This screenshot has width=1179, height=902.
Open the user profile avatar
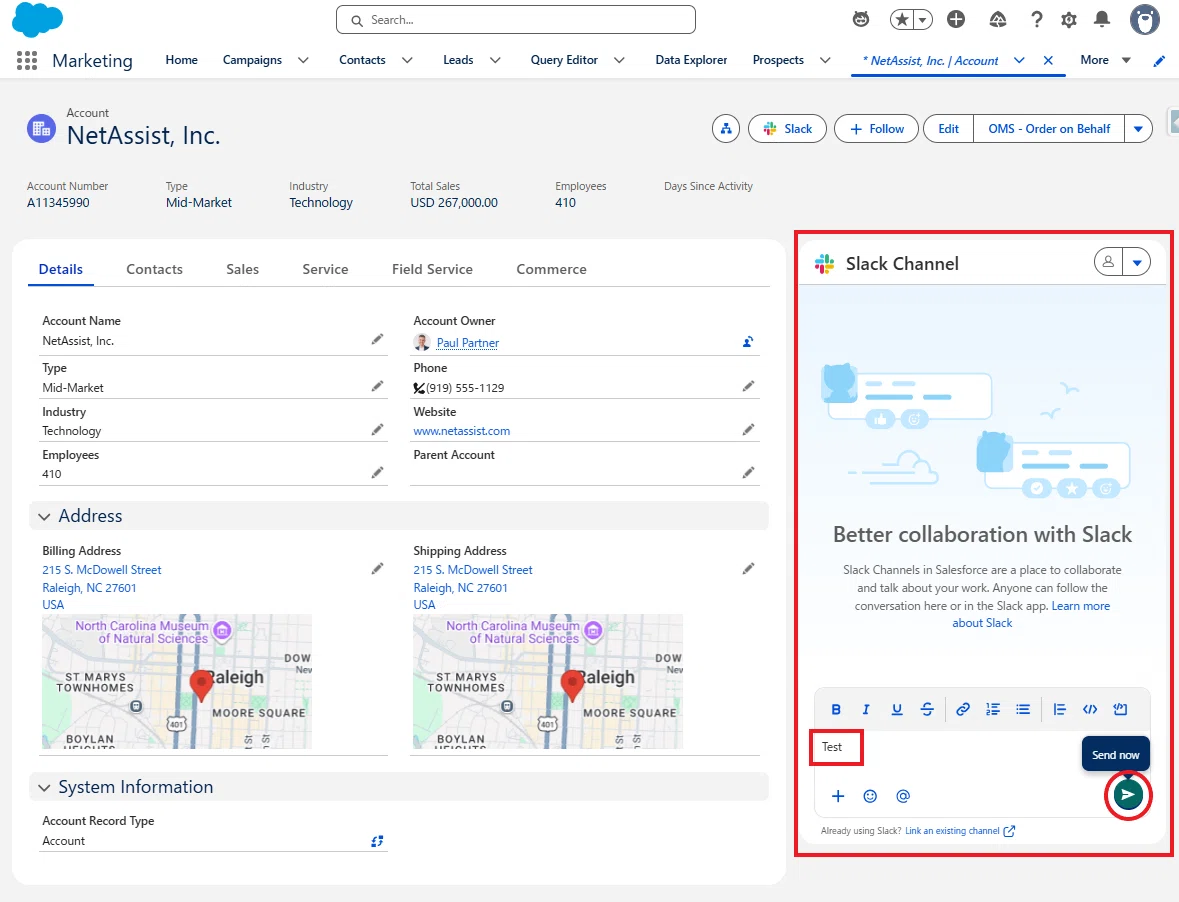(1144, 20)
